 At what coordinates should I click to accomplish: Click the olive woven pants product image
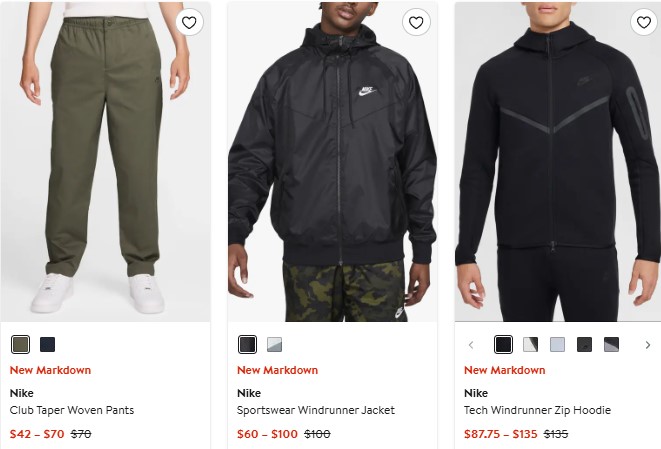(105, 170)
